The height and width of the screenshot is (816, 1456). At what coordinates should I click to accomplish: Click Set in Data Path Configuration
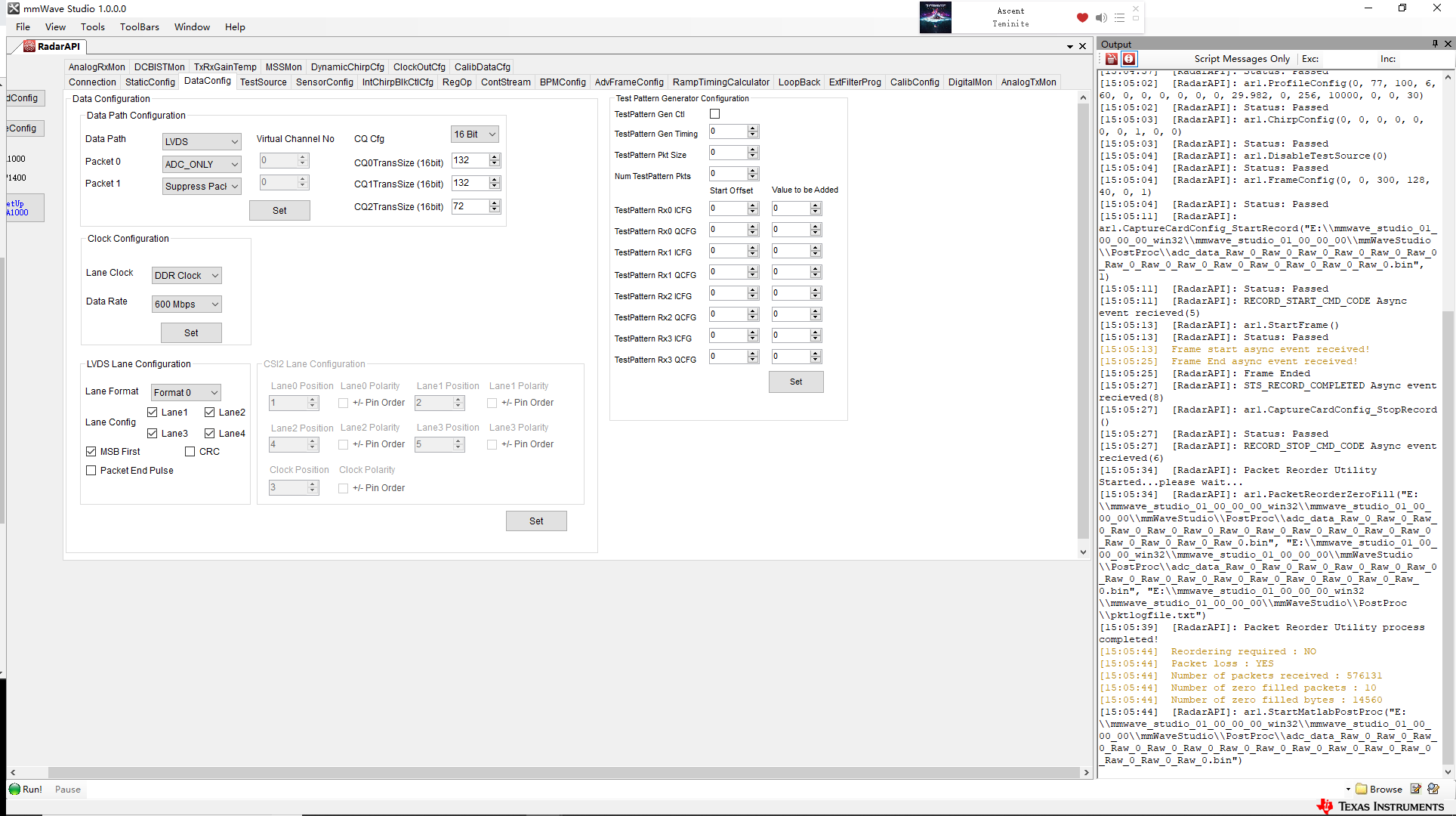[279, 211]
